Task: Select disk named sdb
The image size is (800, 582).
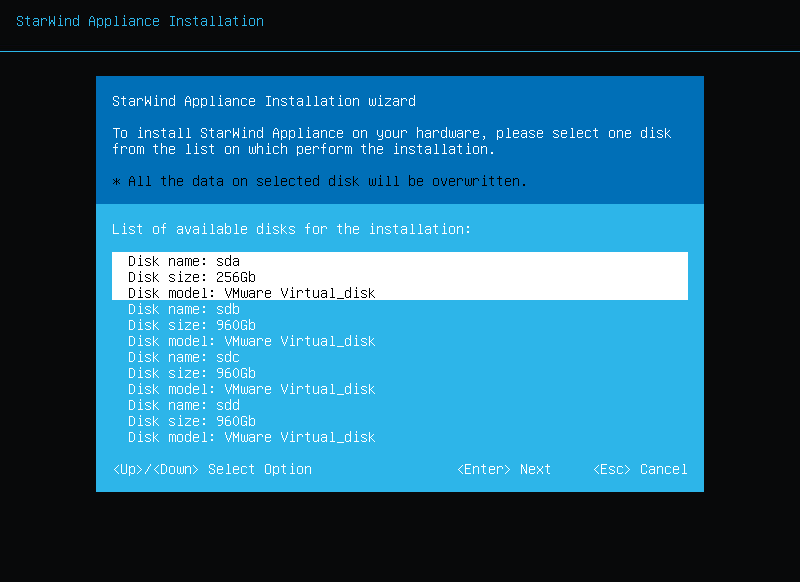Action: click(x=184, y=309)
